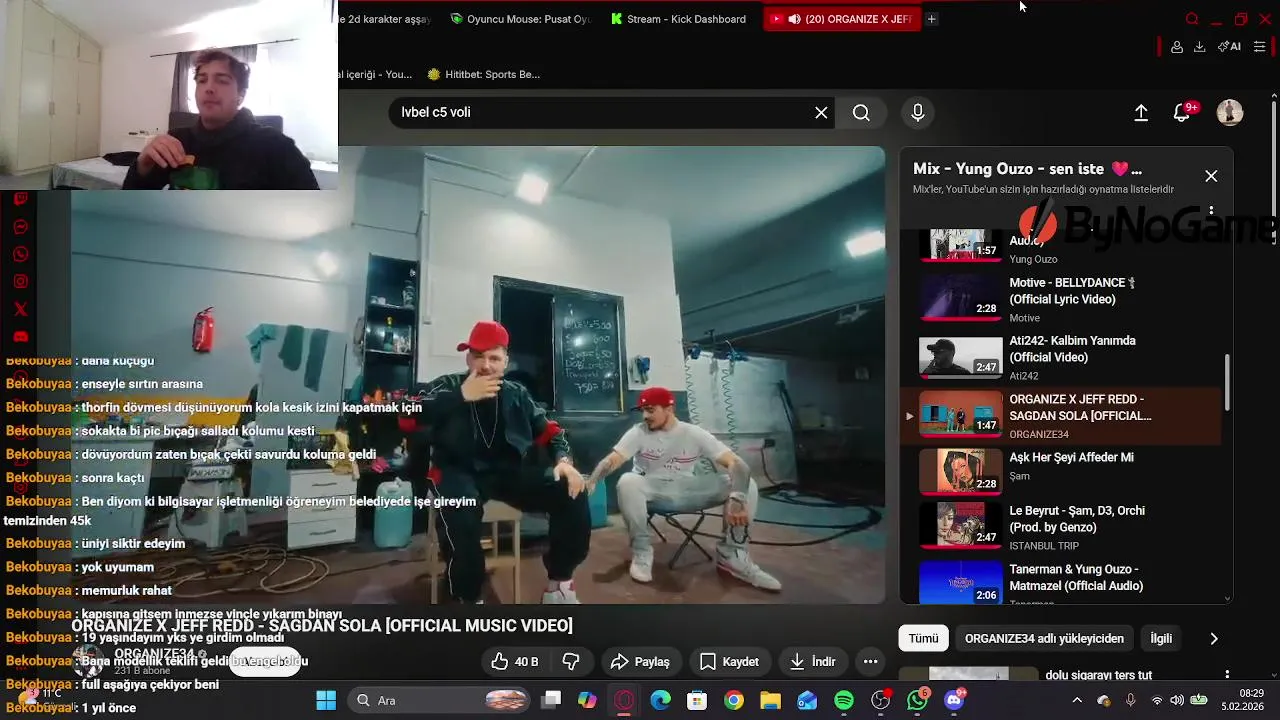The width and height of the screenshot is (1280, 720).
Task: Open ORGANIZE34 channel name link
Action: point(154,654)
